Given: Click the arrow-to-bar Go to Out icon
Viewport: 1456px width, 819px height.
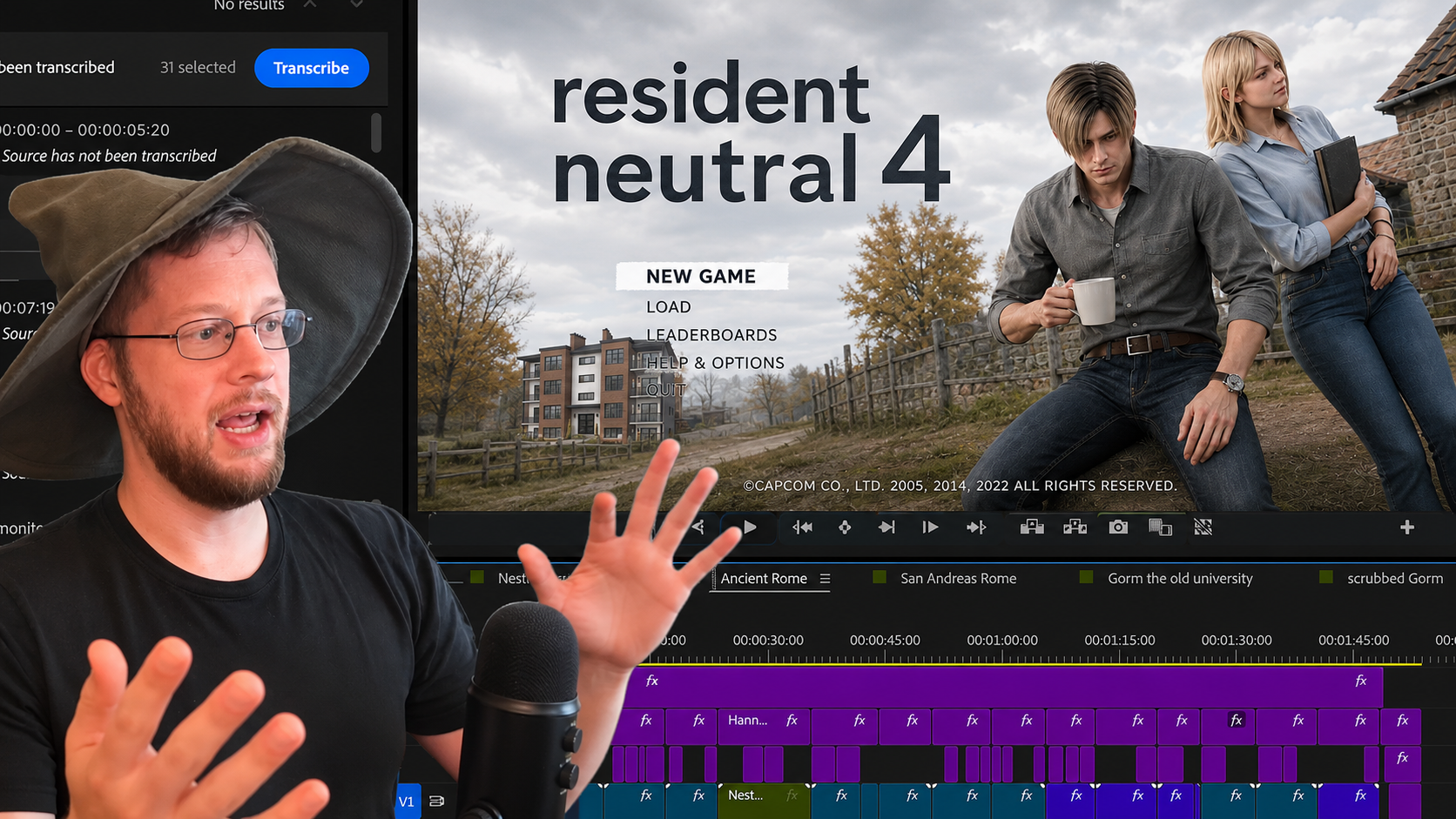Looking at the screenshot, I should (886, 527).
